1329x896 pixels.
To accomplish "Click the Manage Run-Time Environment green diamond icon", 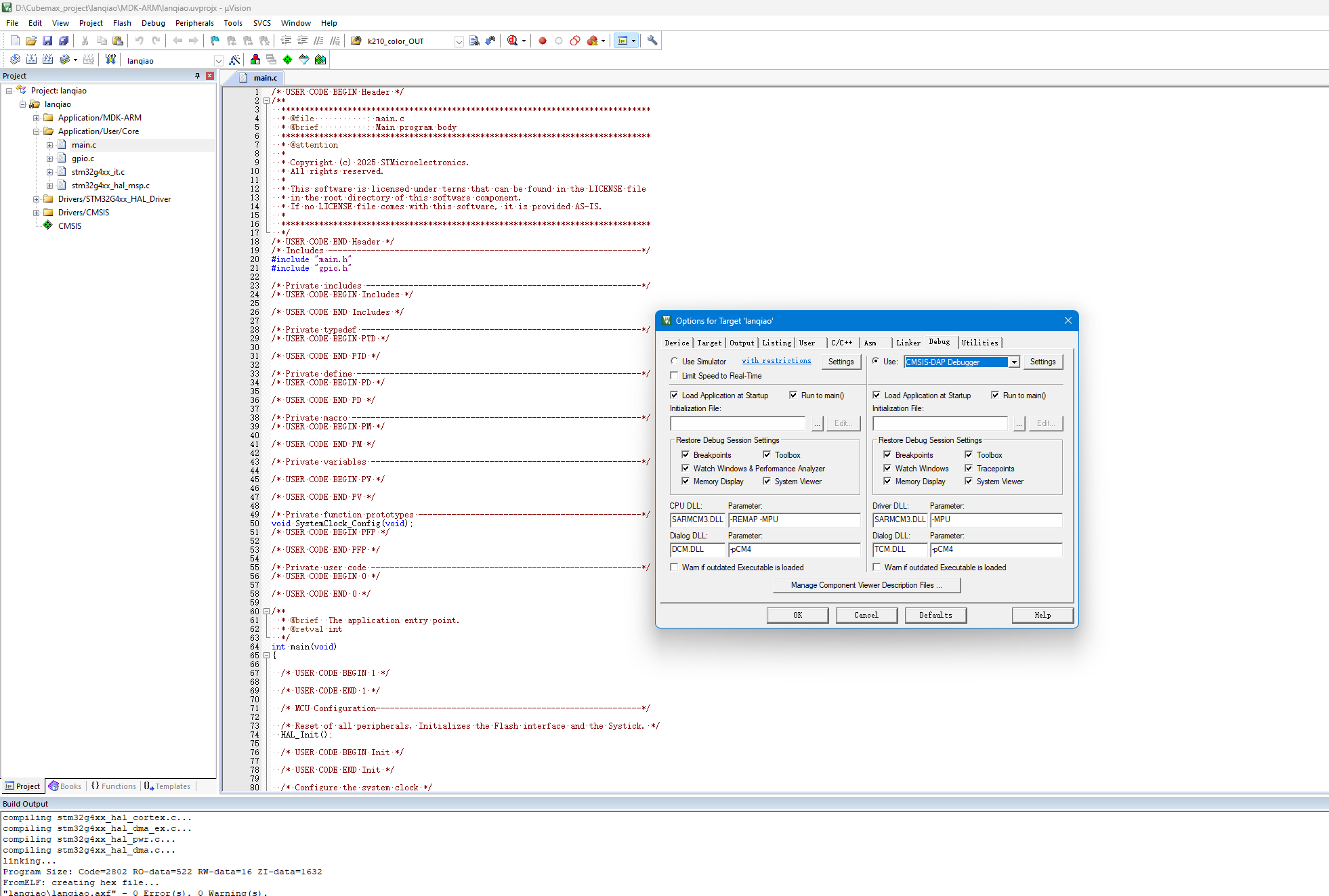I will 288,60.
